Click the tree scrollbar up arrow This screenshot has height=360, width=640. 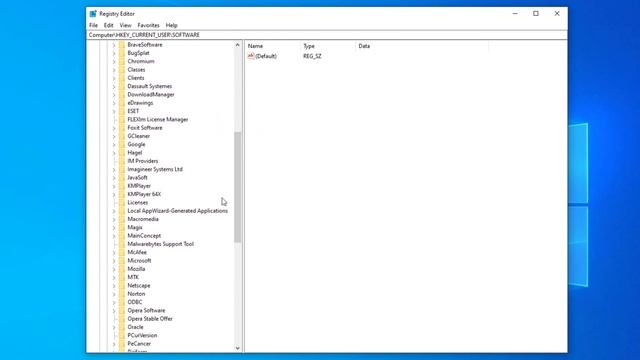238,45
